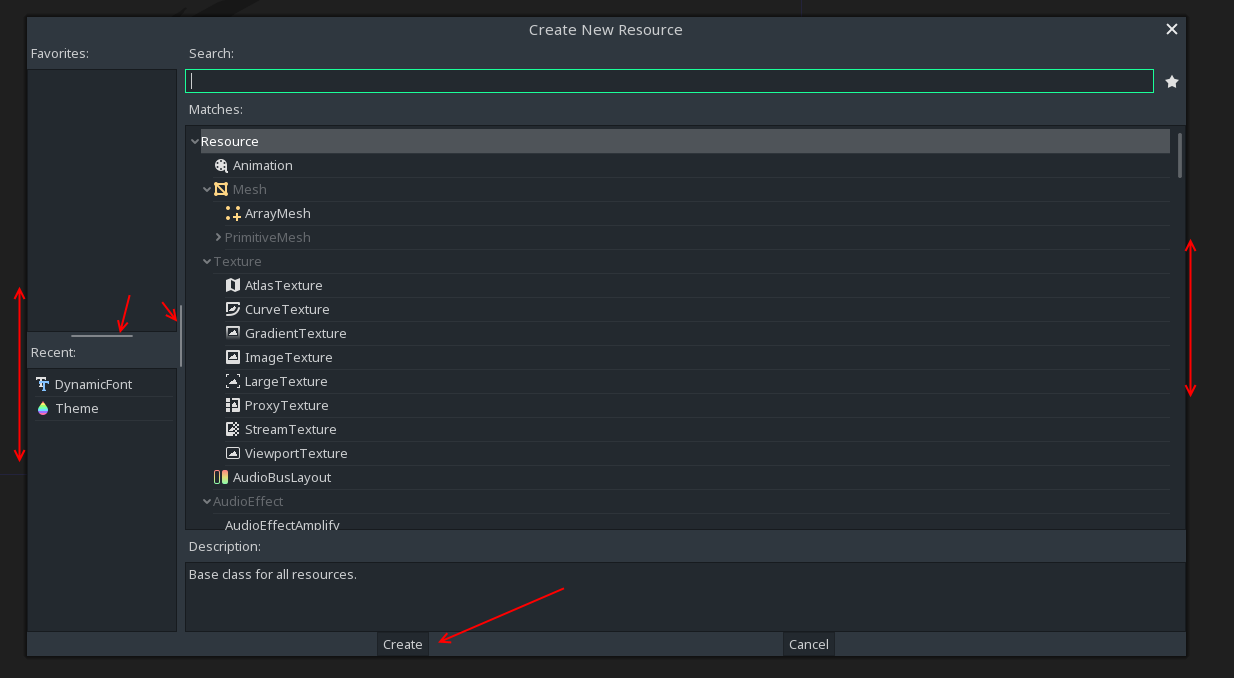
Task: Click inside the search input field
Action: (x=668, y=80)
